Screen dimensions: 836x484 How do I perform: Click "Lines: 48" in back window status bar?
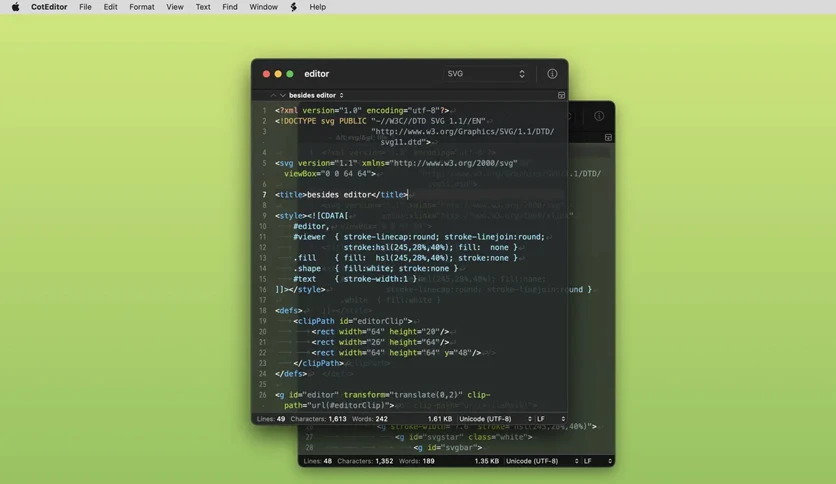(318, 461)
